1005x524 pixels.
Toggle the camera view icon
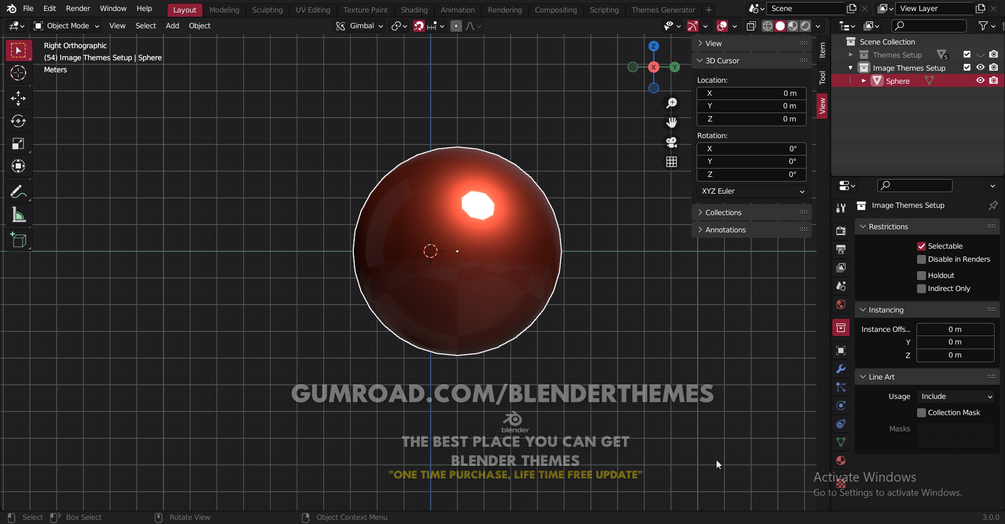(x=671, y=142)
